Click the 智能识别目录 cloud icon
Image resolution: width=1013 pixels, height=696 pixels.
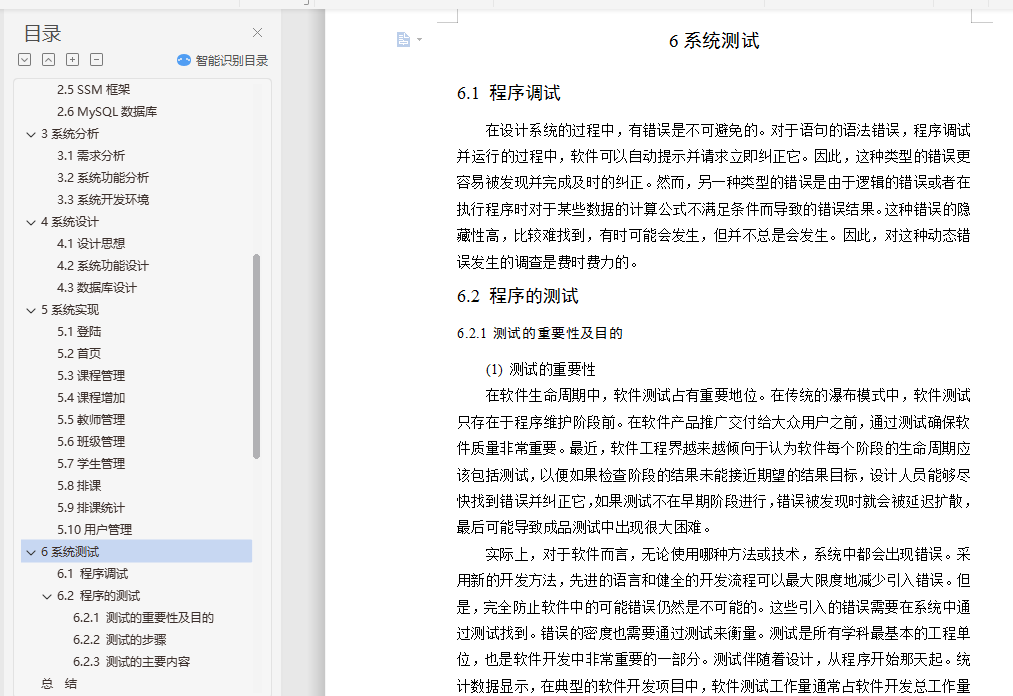click(x=183, y=60)
